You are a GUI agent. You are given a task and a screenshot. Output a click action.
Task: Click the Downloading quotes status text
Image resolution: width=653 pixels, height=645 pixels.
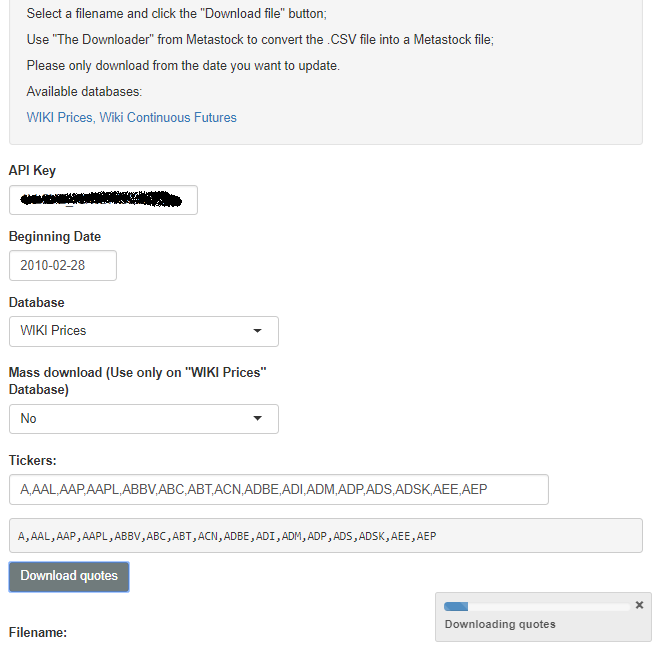click(500, 624)
